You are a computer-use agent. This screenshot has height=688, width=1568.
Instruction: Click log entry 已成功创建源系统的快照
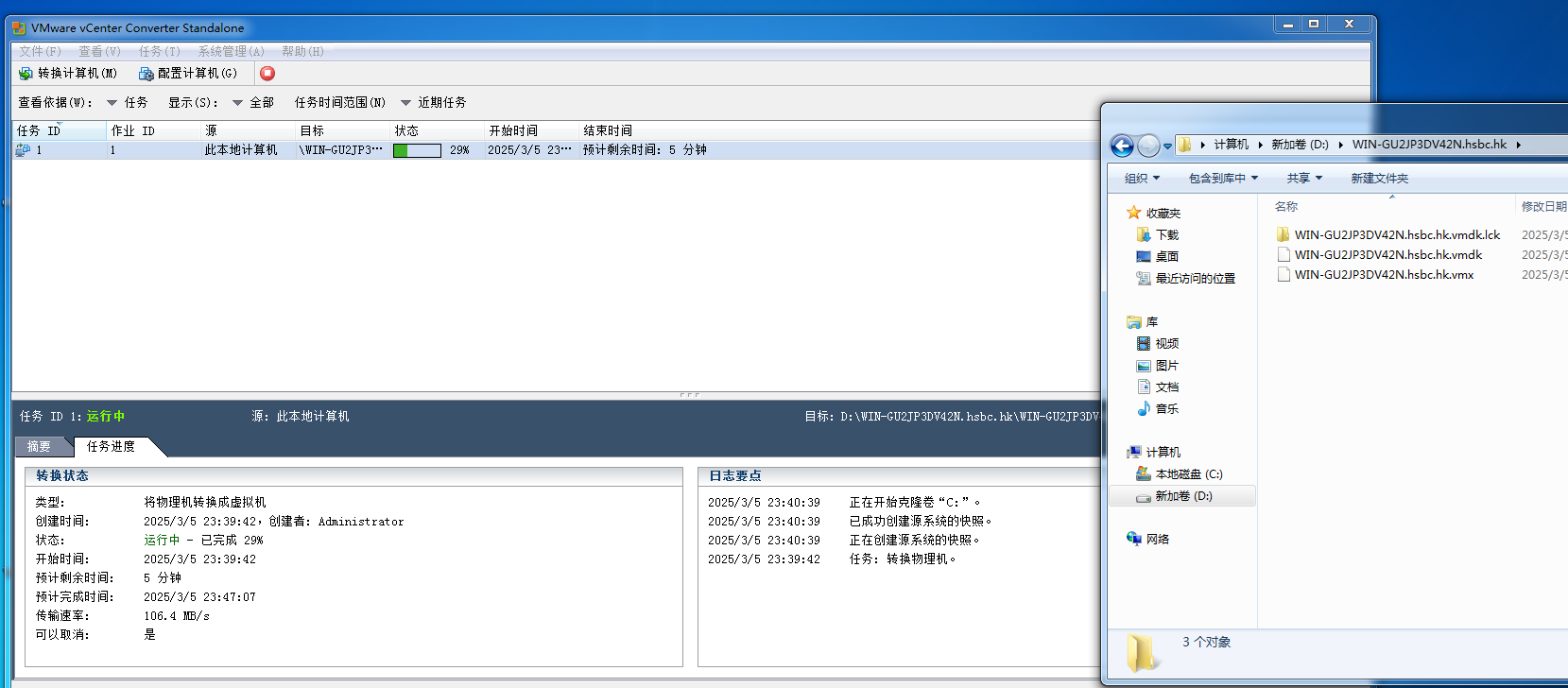pyautogui.click(x=920, y=521)
